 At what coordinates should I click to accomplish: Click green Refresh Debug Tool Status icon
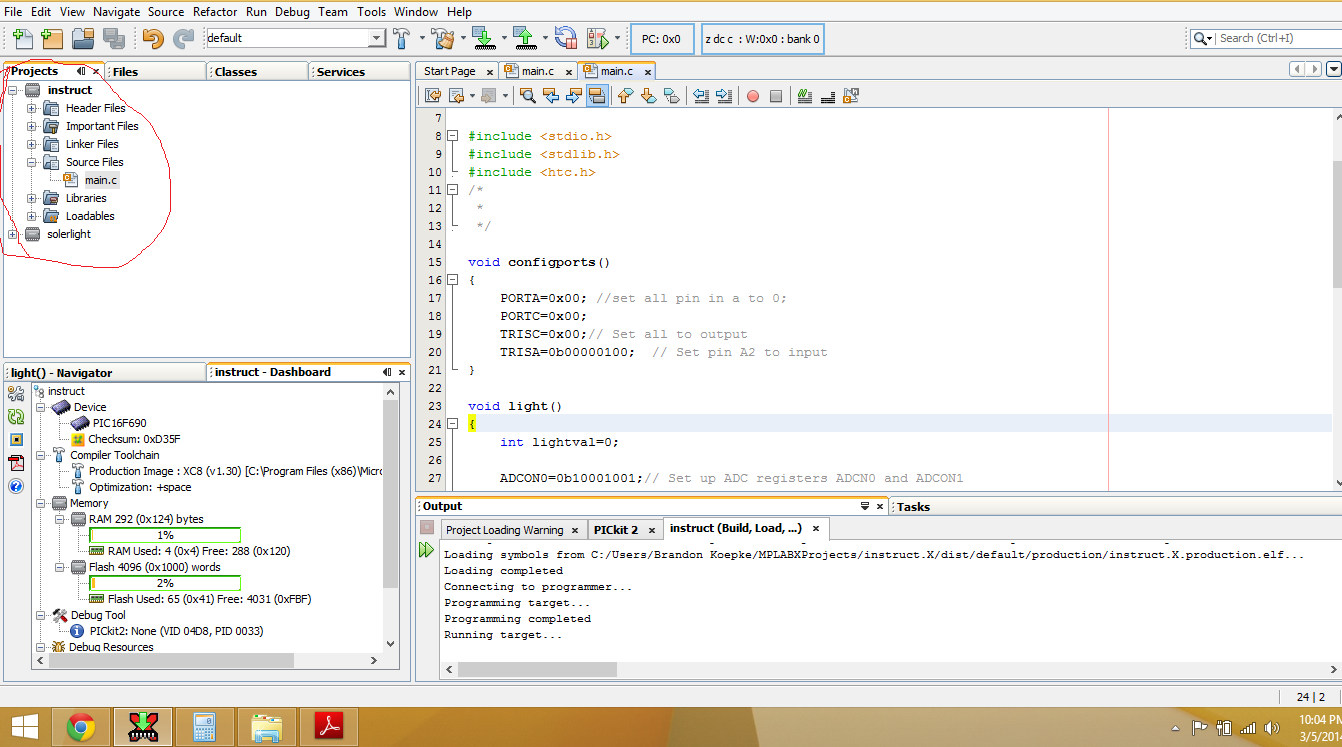click(x=16, y=417)
